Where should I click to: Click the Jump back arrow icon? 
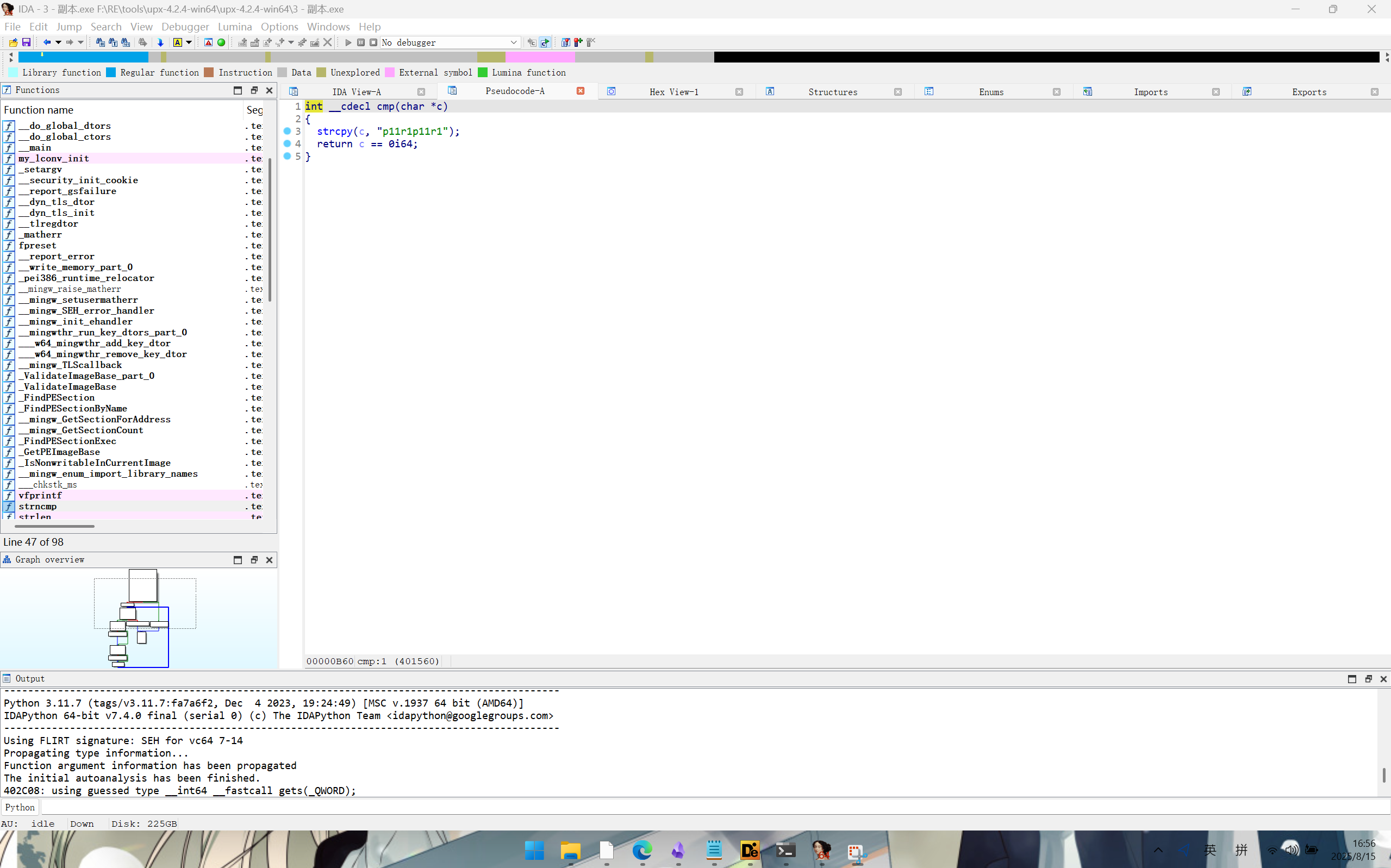[47, 42]
